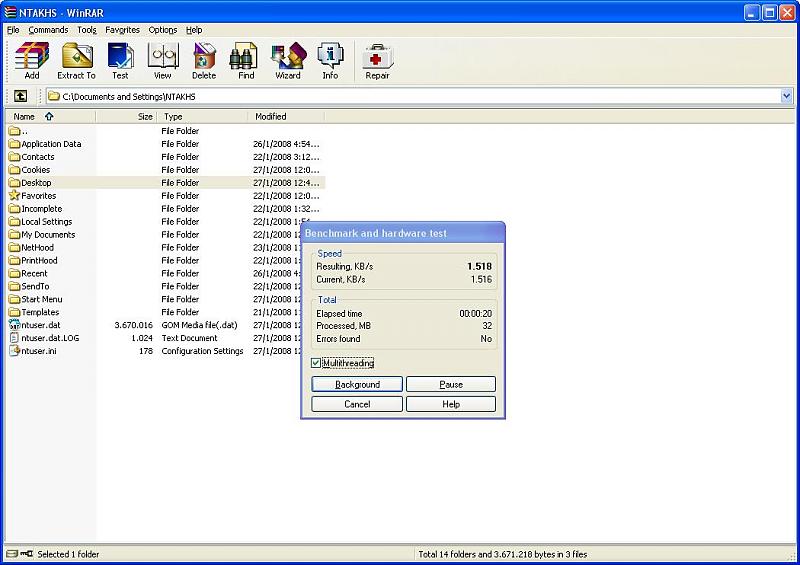Click the Background button in benchmark dialog
Image resolution: width=800 pixels, height=565 pixels.
coord(357,384)
